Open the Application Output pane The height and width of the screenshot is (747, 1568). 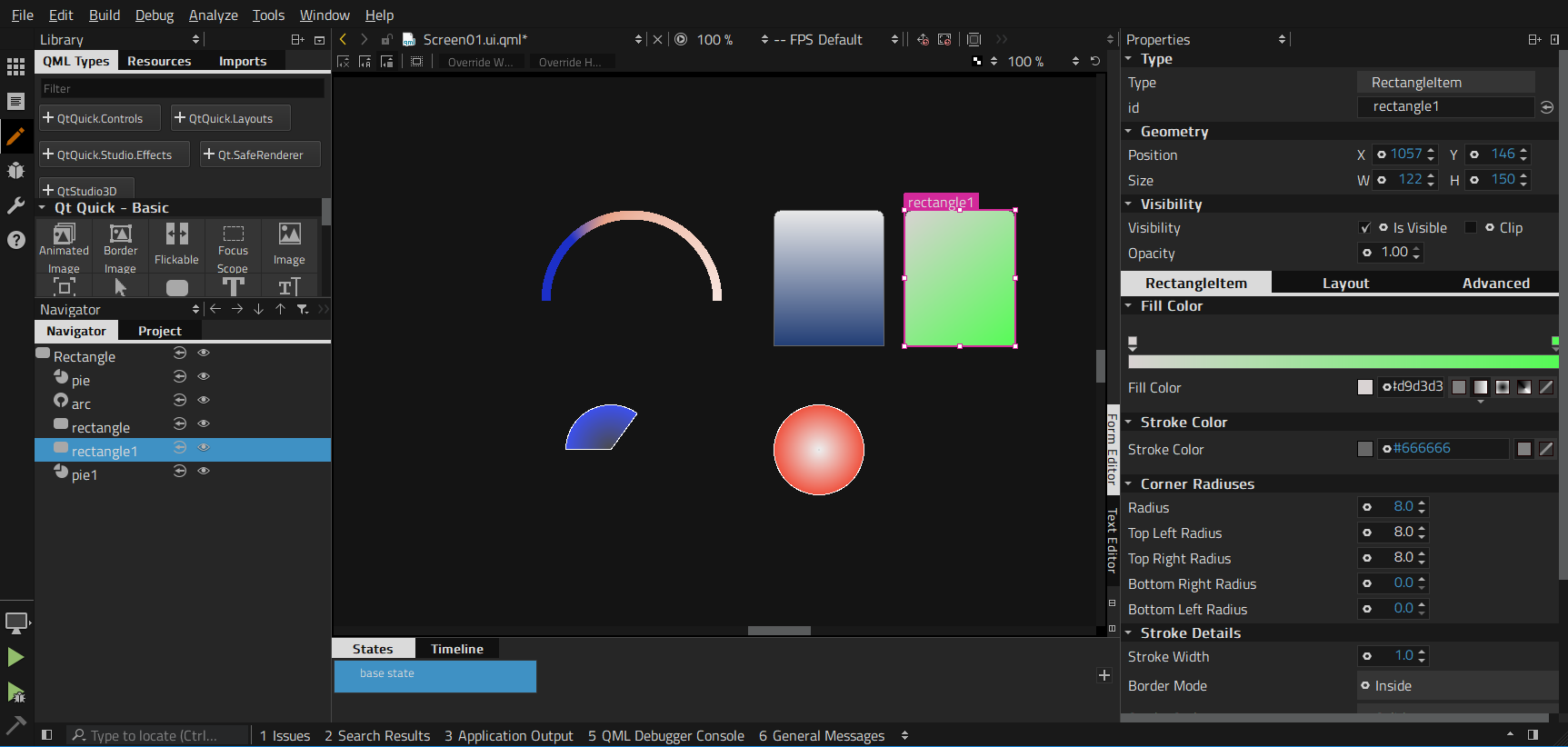pyautogui.click(x=508, y=736)
